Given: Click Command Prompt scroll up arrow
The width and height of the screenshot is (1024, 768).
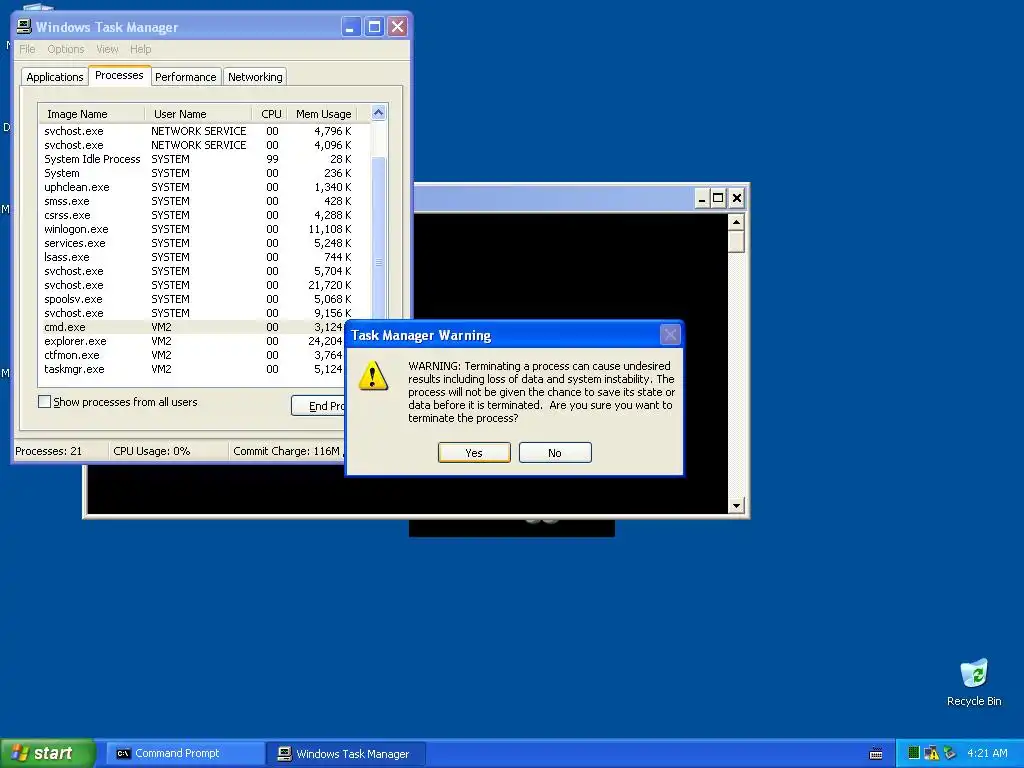Looking at the screenshot, I should pyautogui.click(x=736, y=223).
